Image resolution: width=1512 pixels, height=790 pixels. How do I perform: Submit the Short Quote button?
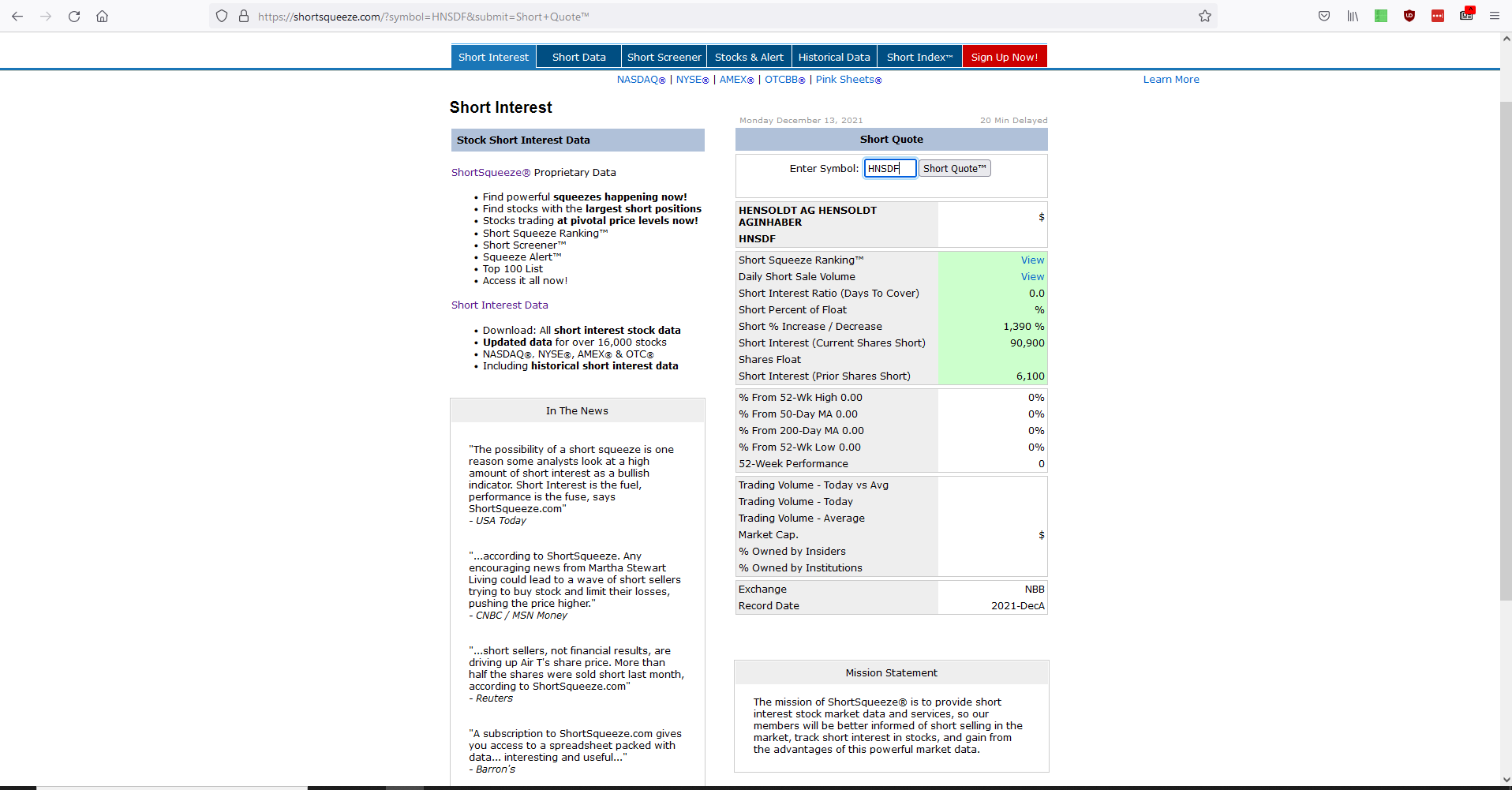tap(955, 168)
